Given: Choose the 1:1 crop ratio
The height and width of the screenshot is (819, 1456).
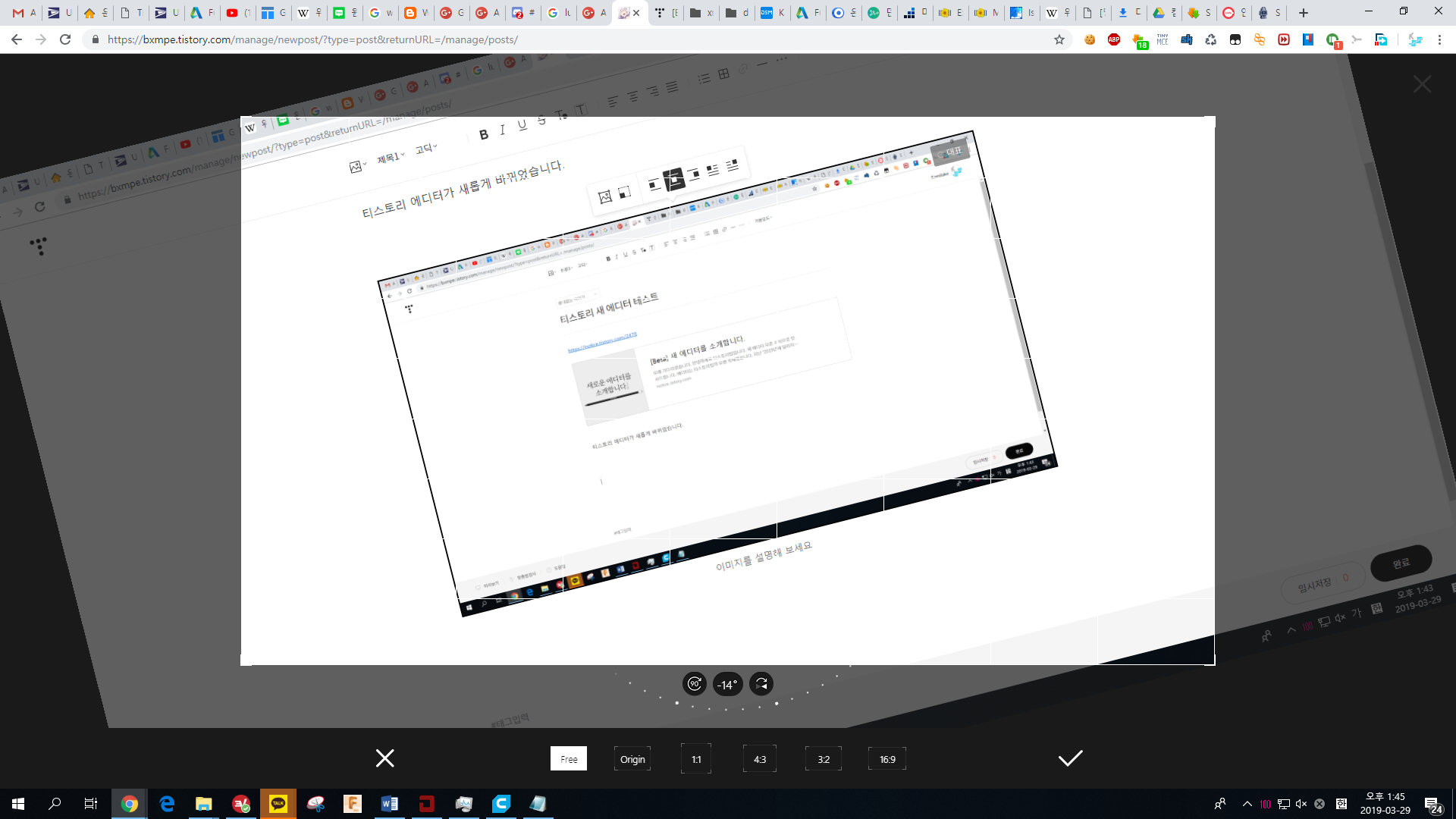Looking at the screenshot, I should click(696, 759).
